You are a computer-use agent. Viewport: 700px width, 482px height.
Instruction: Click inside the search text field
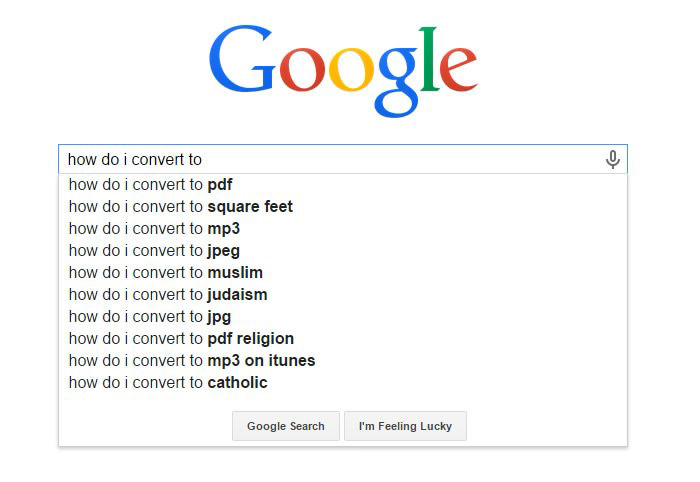[343, 159]
